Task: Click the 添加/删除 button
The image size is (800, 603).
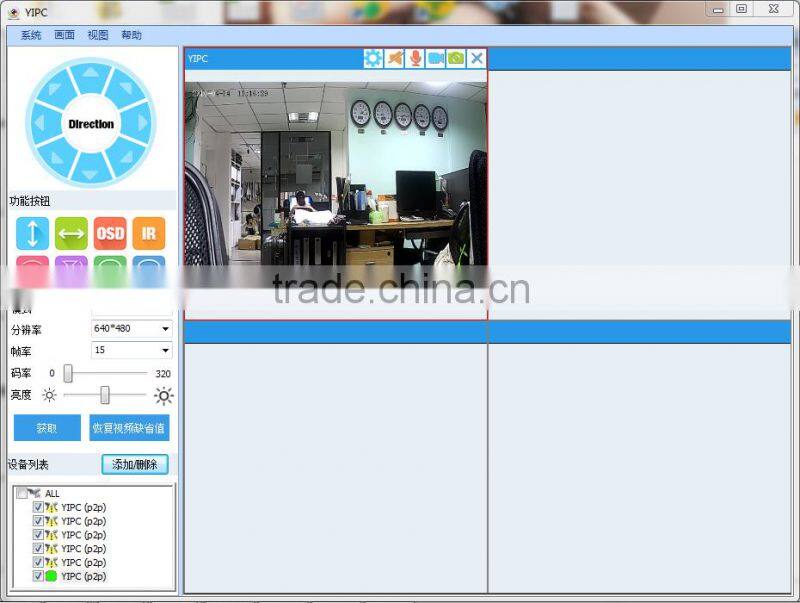Action: 135,465
